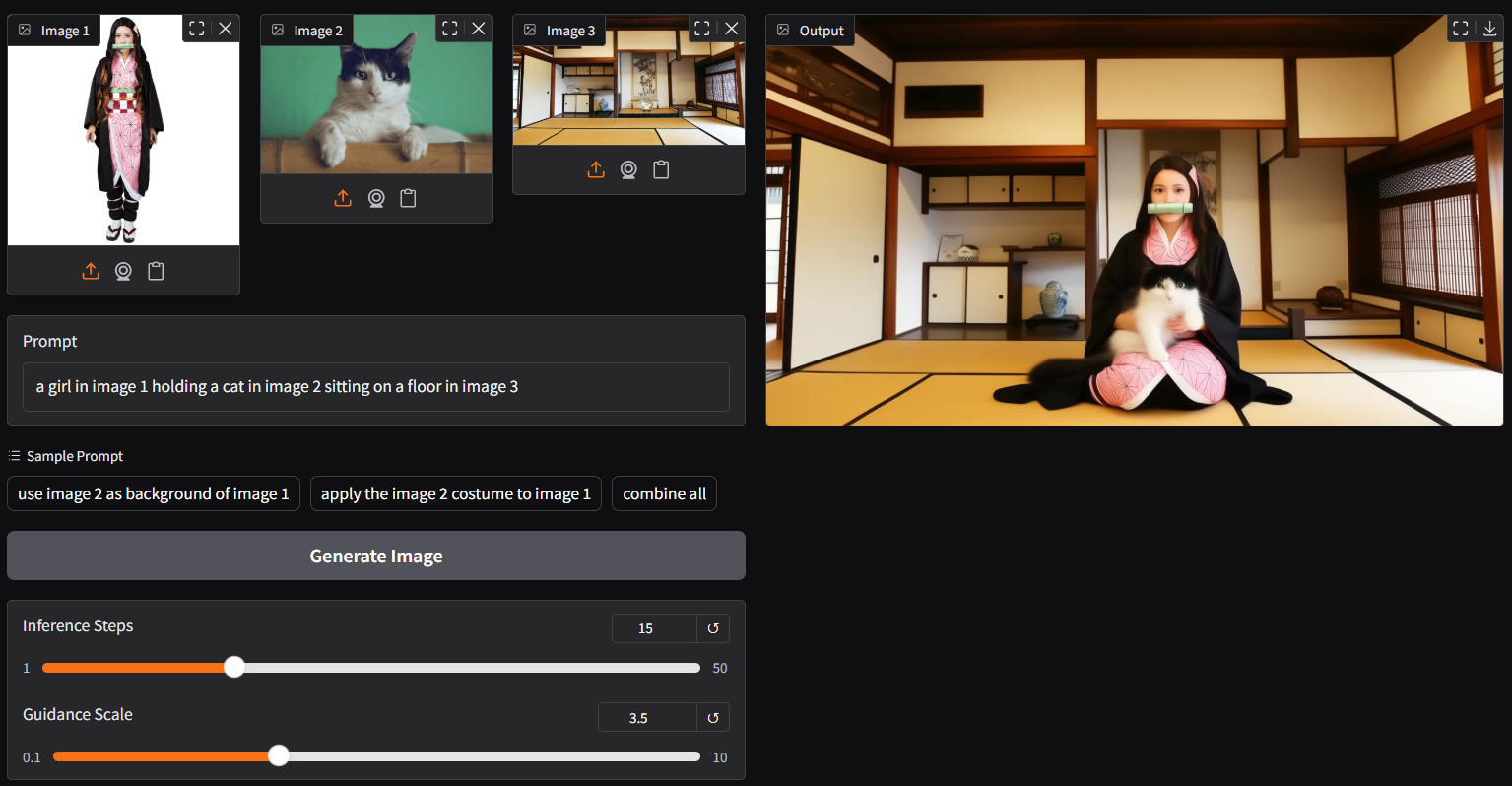The height and width of the screenshot is (786, 1512).
Task: Click the Inference Steps slider handle
Action: (233, 667)
